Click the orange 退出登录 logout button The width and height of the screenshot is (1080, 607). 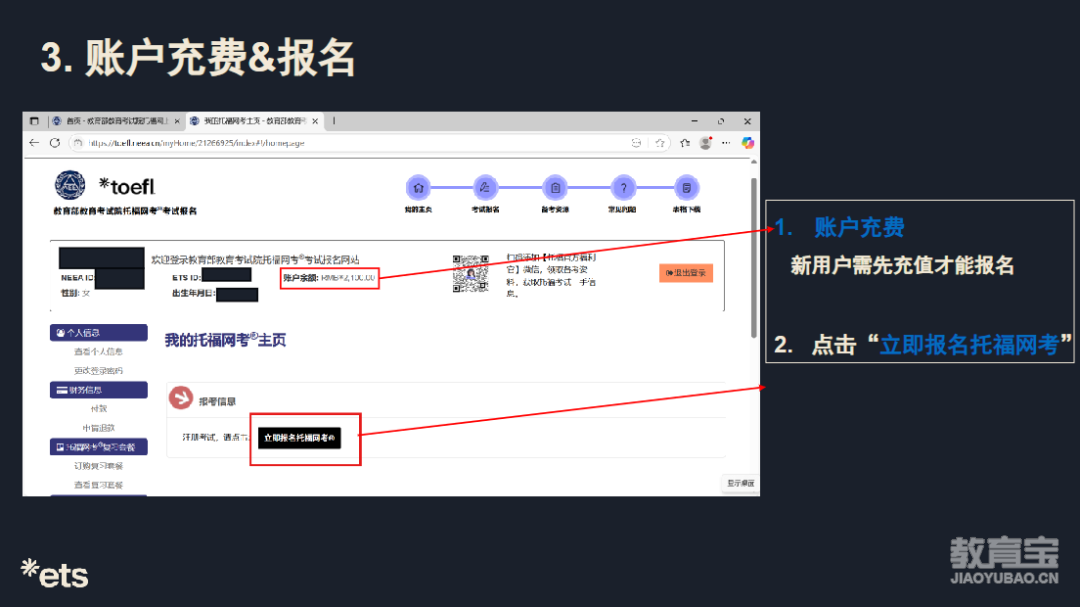click(x=686, y=273)
